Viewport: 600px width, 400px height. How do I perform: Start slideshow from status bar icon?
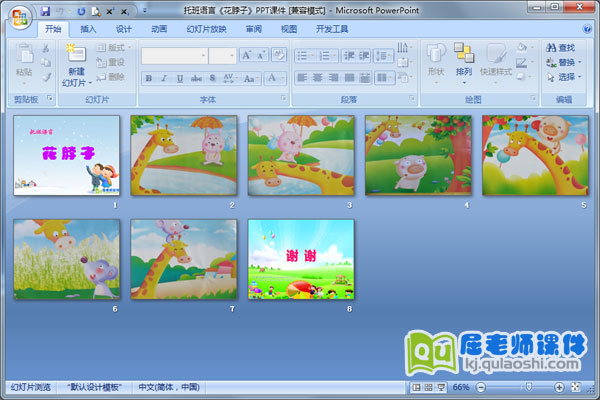(443, 387)
